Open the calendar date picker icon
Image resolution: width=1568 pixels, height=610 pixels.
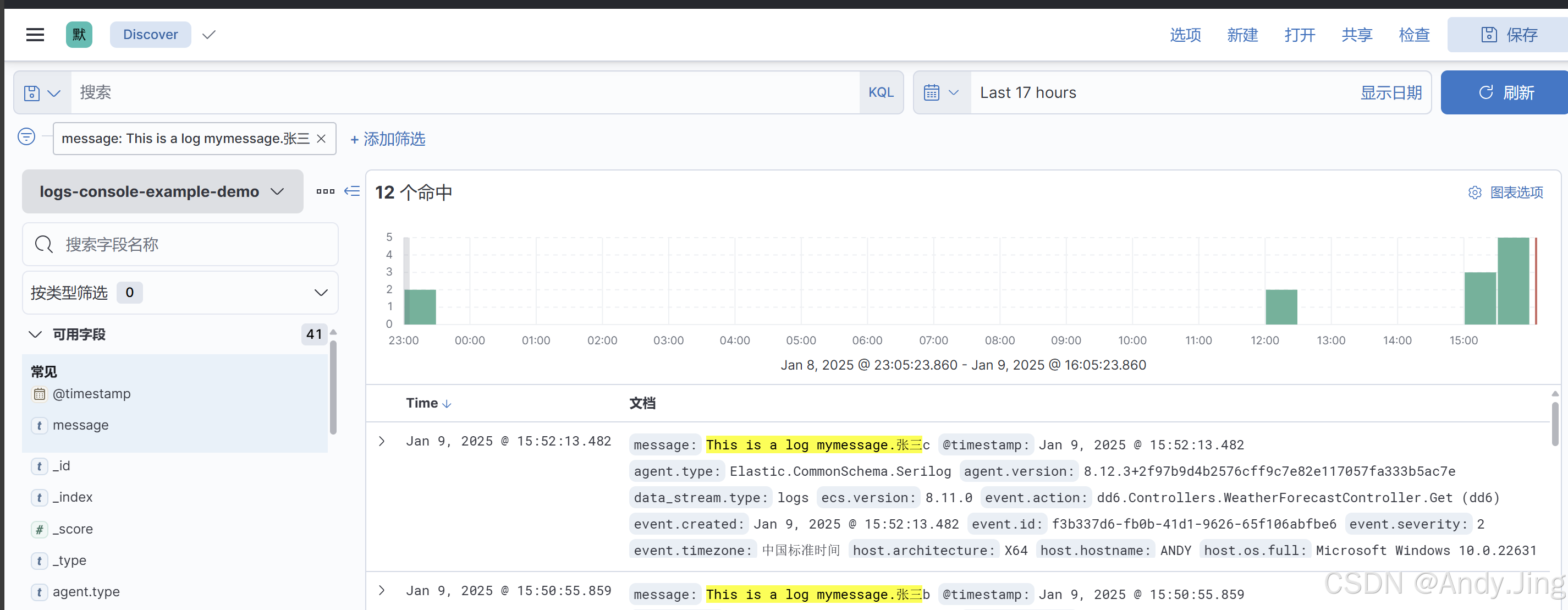(933, 92)
